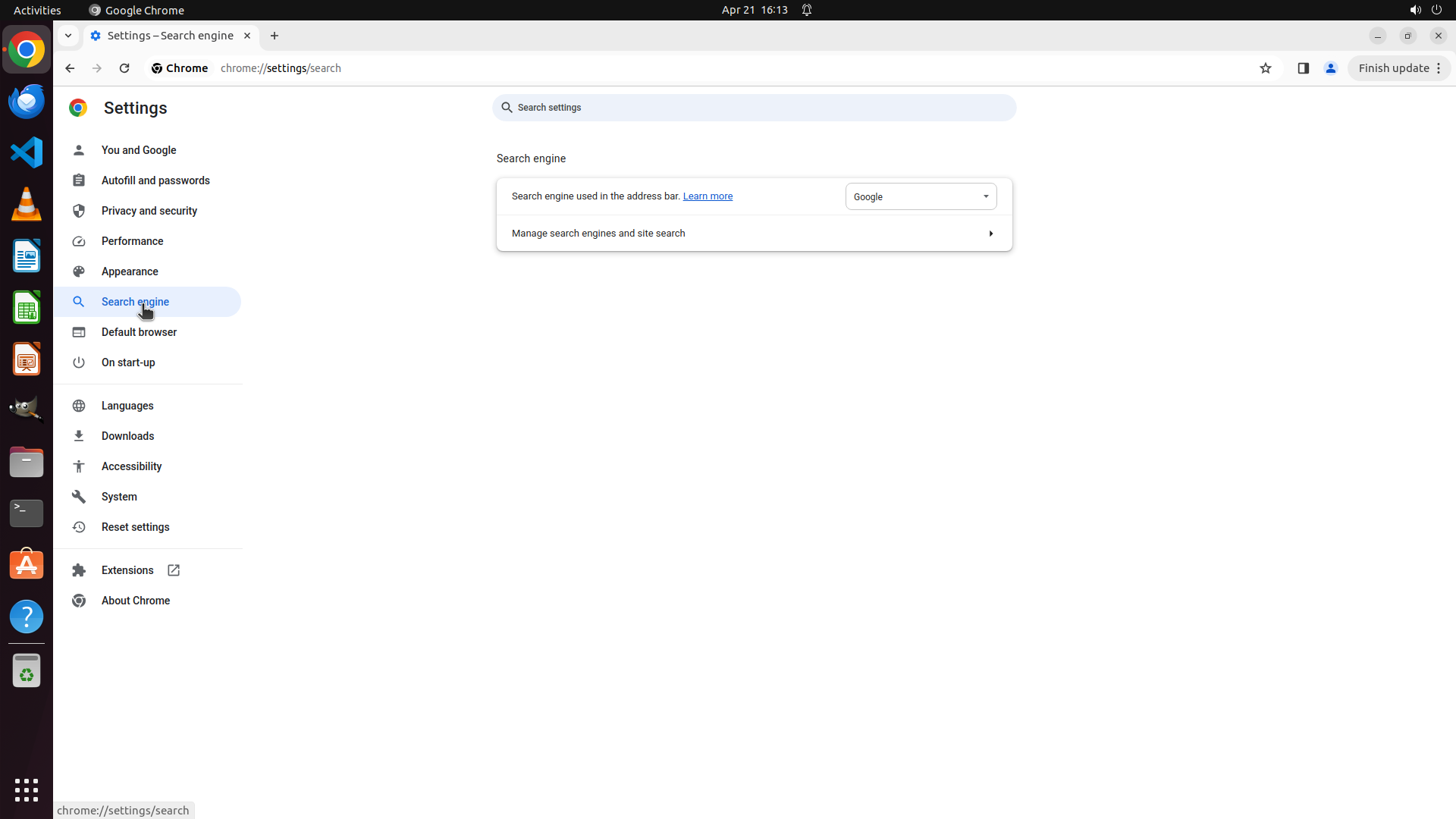Open the Google search engine dropdown
The width and height of the screenshot is (1456, 819).
[x=921, y=196]
